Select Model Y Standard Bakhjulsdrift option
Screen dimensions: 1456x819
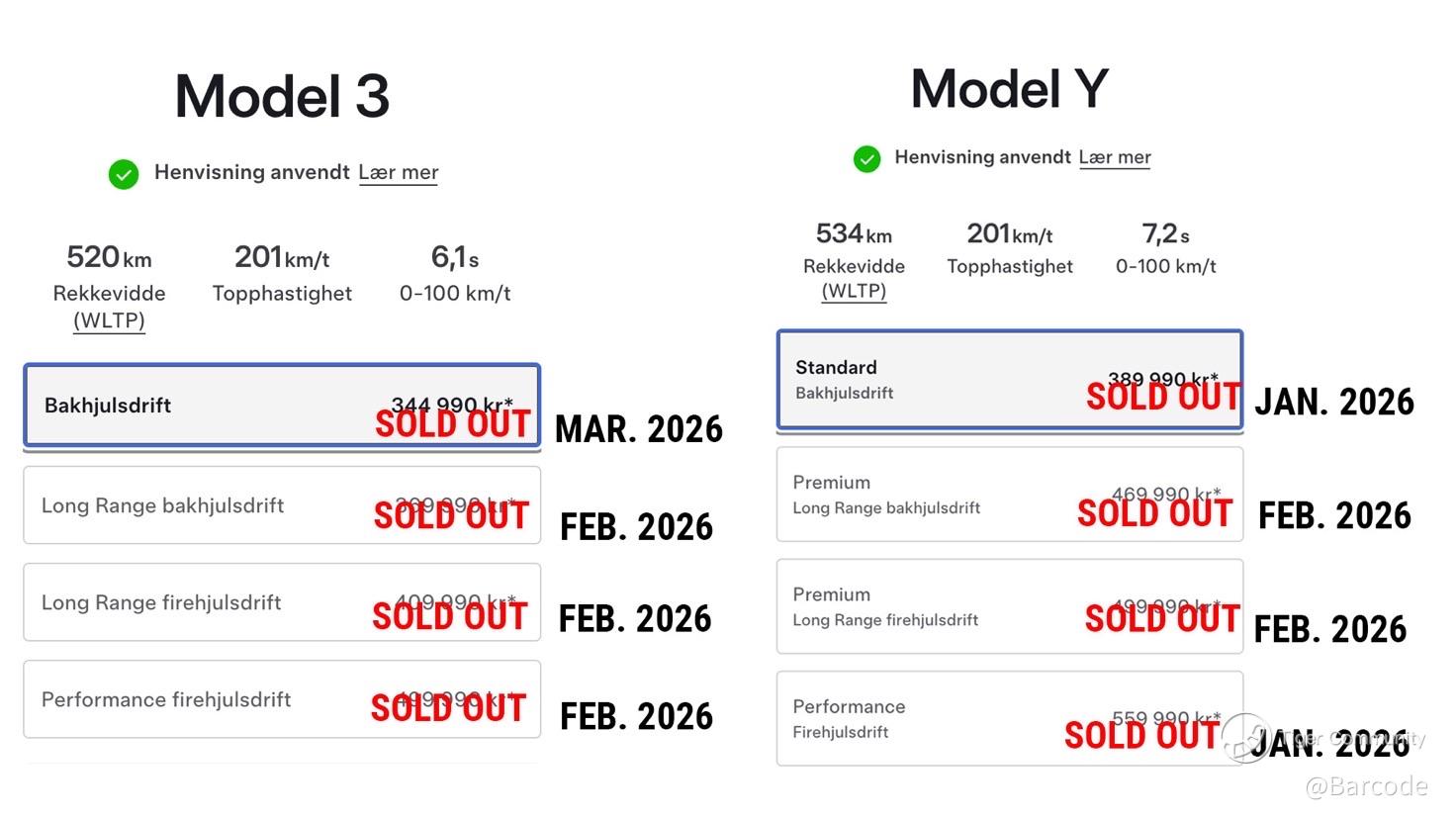click(1009, 380)
